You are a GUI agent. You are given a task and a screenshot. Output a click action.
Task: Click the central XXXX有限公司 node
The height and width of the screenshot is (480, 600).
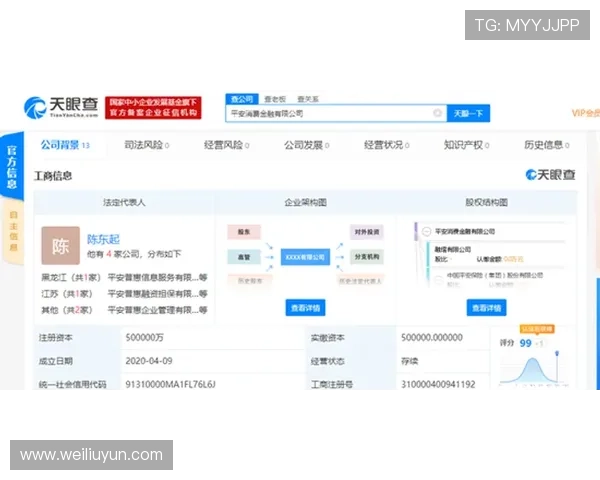pos(305,257)
